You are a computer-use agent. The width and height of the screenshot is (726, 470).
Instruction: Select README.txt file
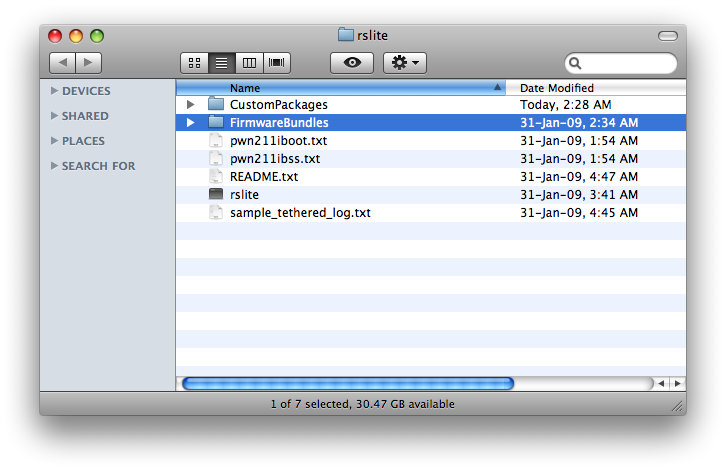[263, 177]
